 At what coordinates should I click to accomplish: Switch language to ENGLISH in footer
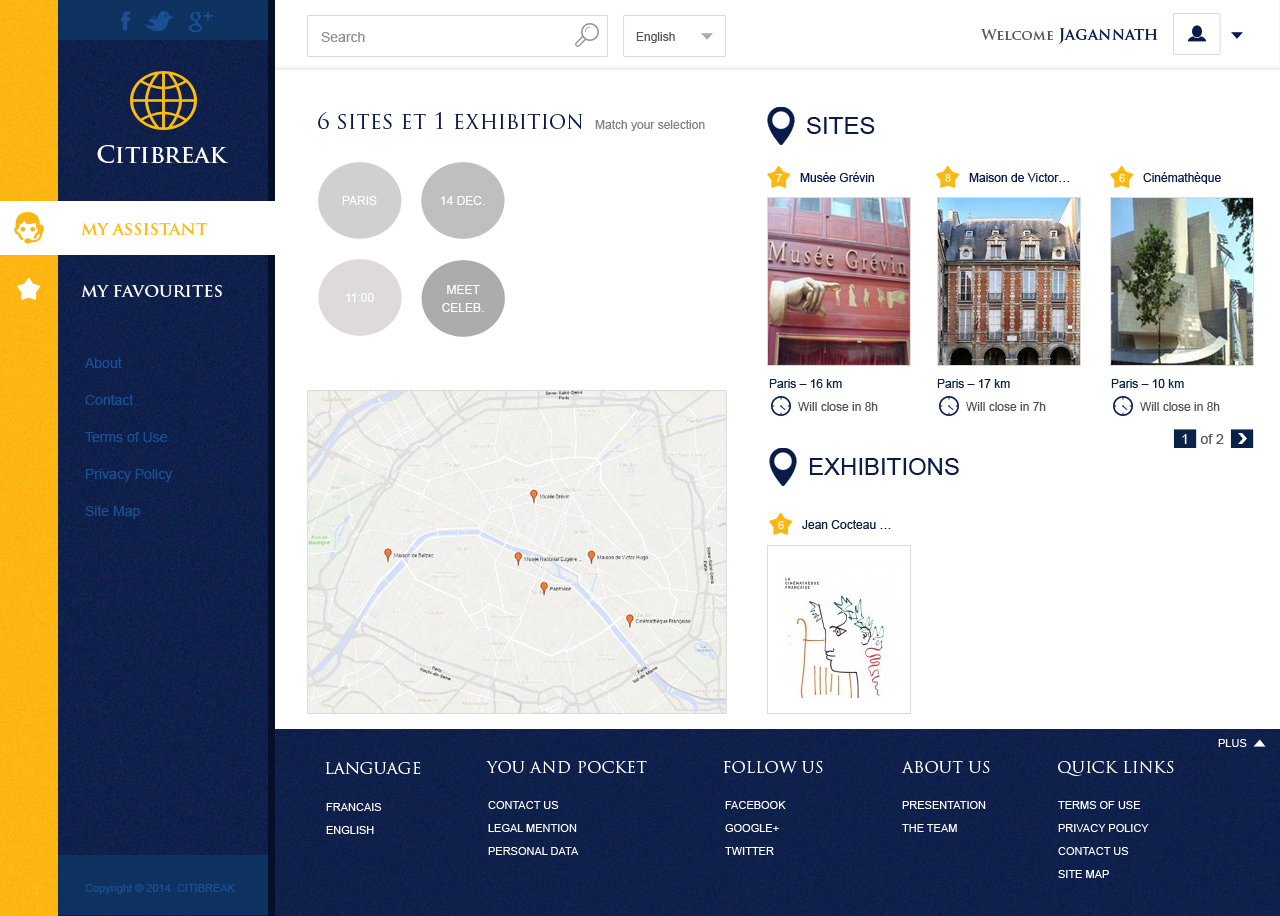(x=350, y=830)
